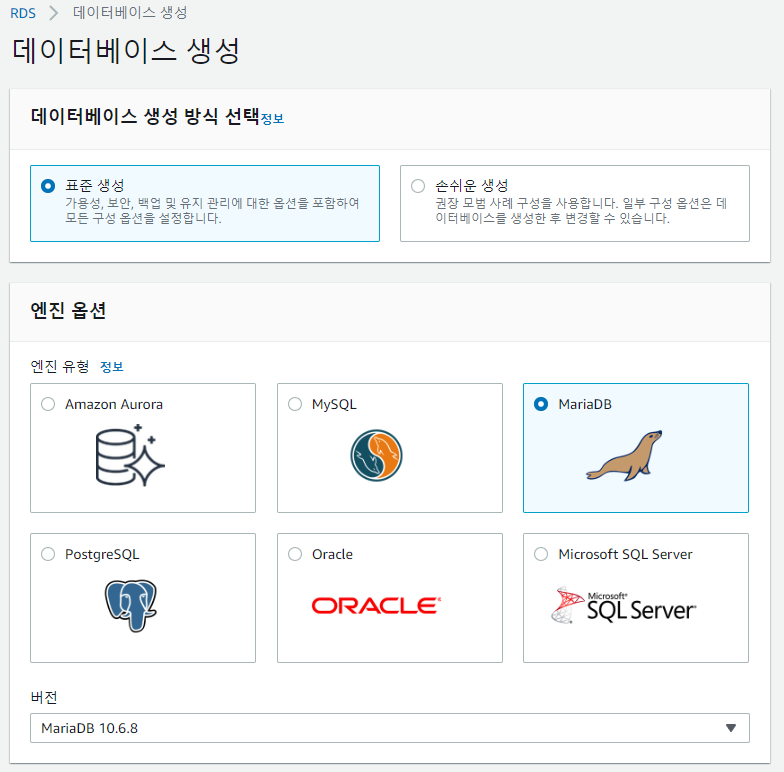Image resolution: width=784 pixels, height=772 pixels.
Task: Choose the MariaDB engine radio
Action: tap(541, 404)
